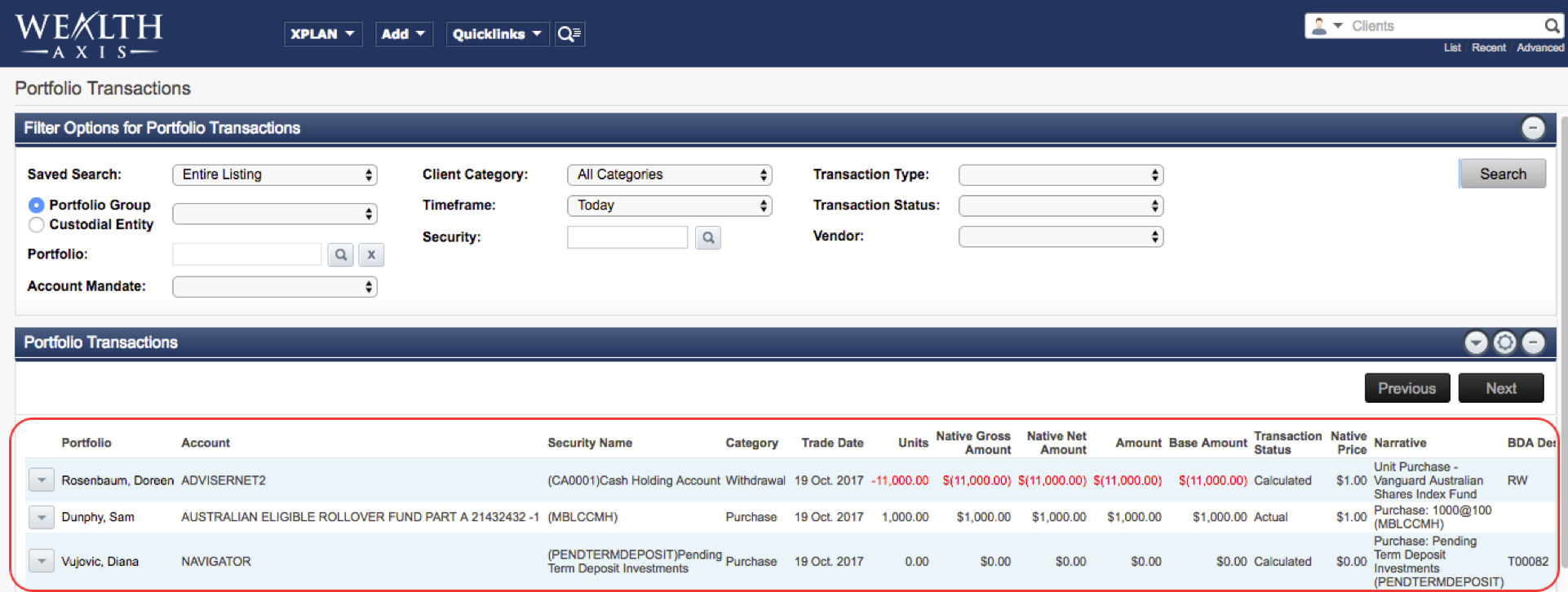1568x592 pixels.
Task: Sort by the Transaction Status column header
Action: (x=1287, y=443)
